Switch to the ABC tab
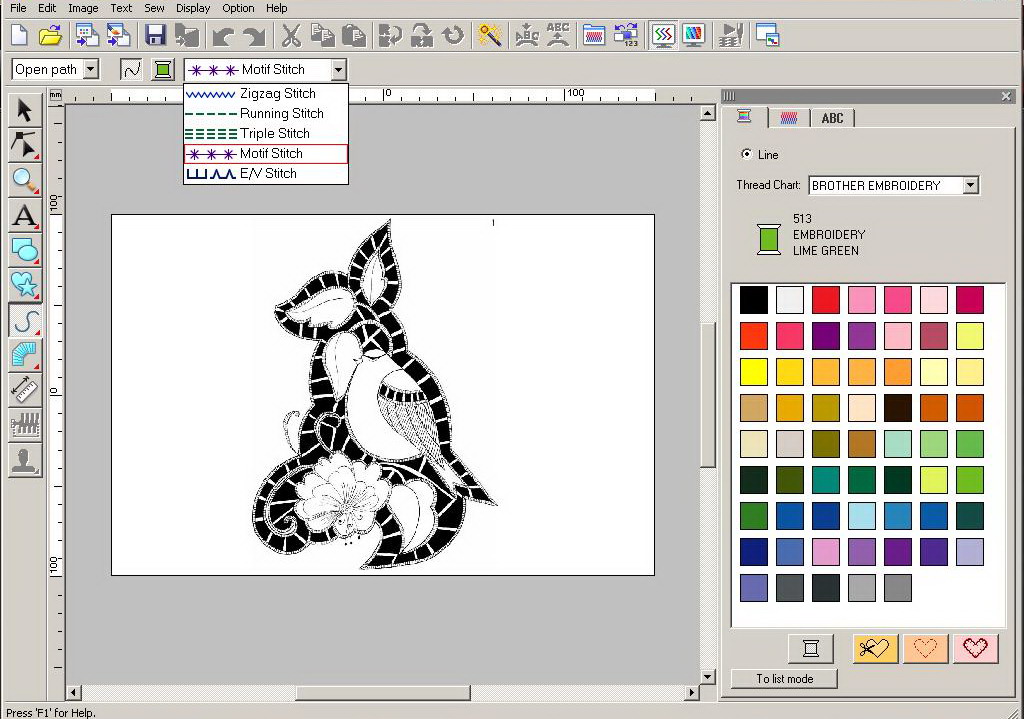 [832, 118]
